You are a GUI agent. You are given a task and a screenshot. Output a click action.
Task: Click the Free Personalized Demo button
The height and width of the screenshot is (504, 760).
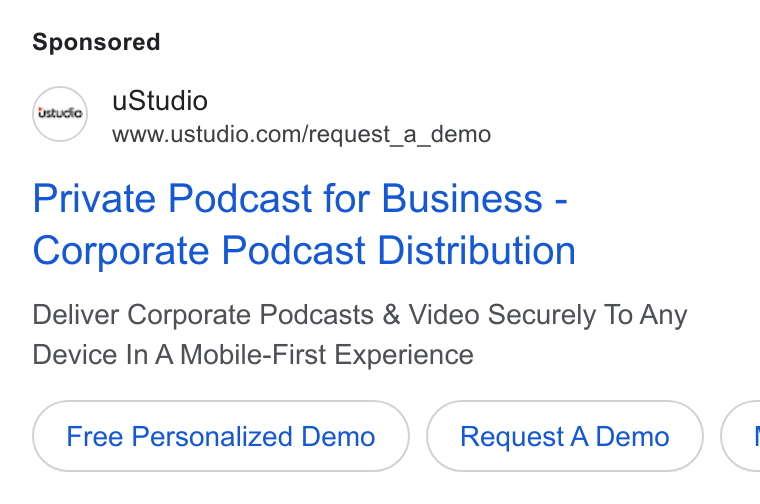(221, 436)
